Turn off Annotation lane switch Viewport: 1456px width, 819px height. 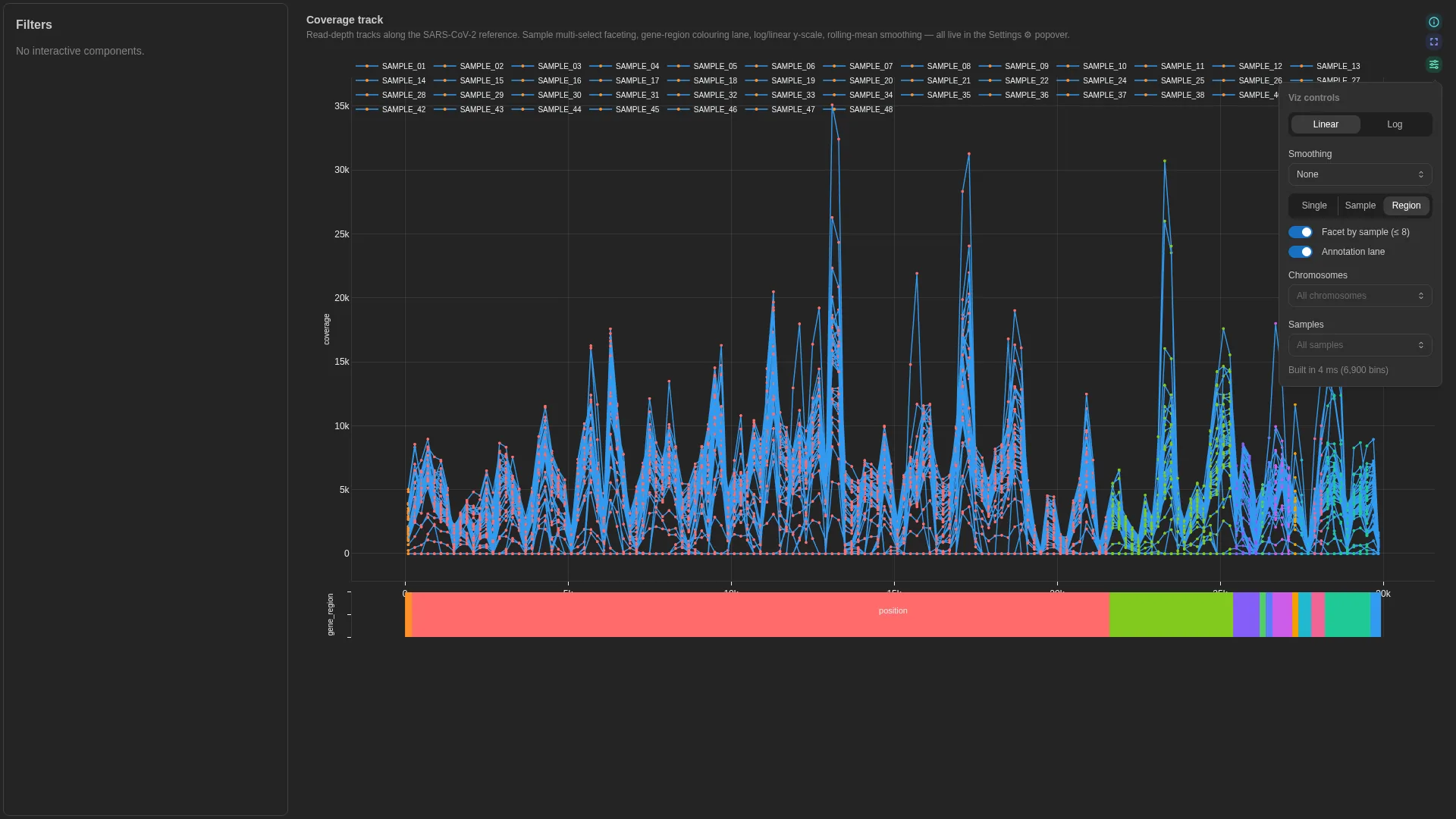tap(1300, 252)
